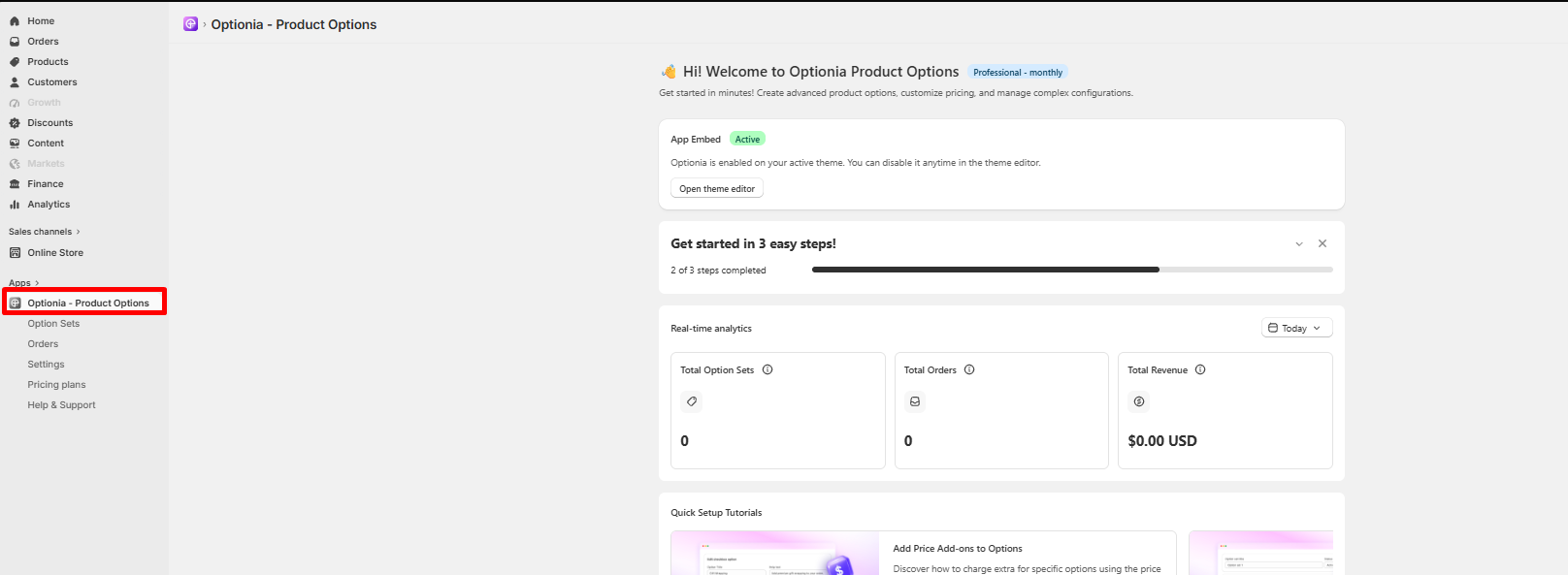Open Add Price Add-ons to Options tutorial
1568x575 pixels.
958,549
